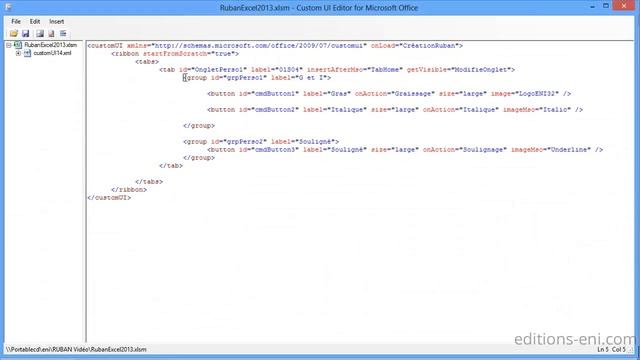This screenshot has width=640, height=360.
Task: Click the closing </tabs> tag
Action: point(149,182)
